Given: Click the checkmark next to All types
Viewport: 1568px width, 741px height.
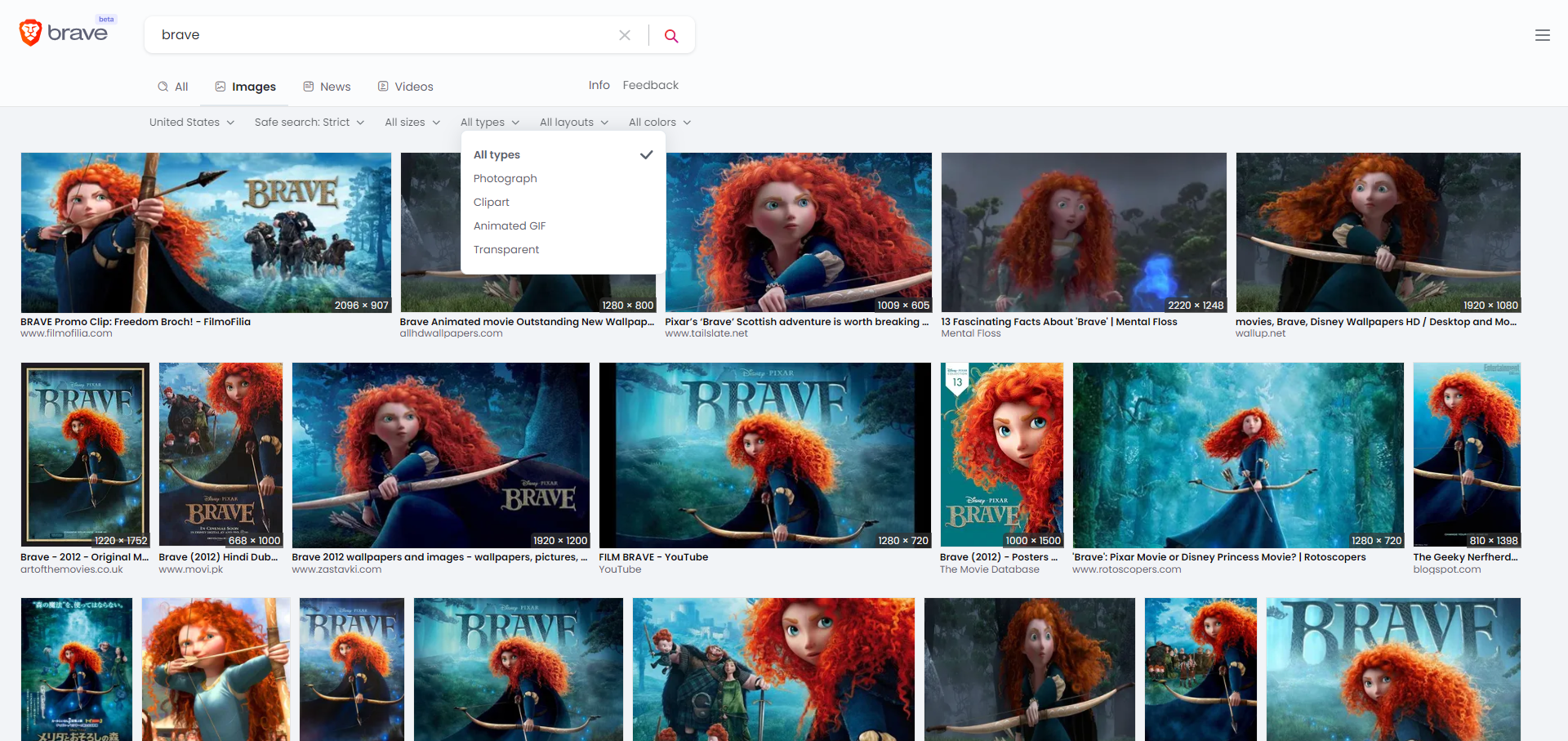Looking at the screenshot, I should pos(646,154).
